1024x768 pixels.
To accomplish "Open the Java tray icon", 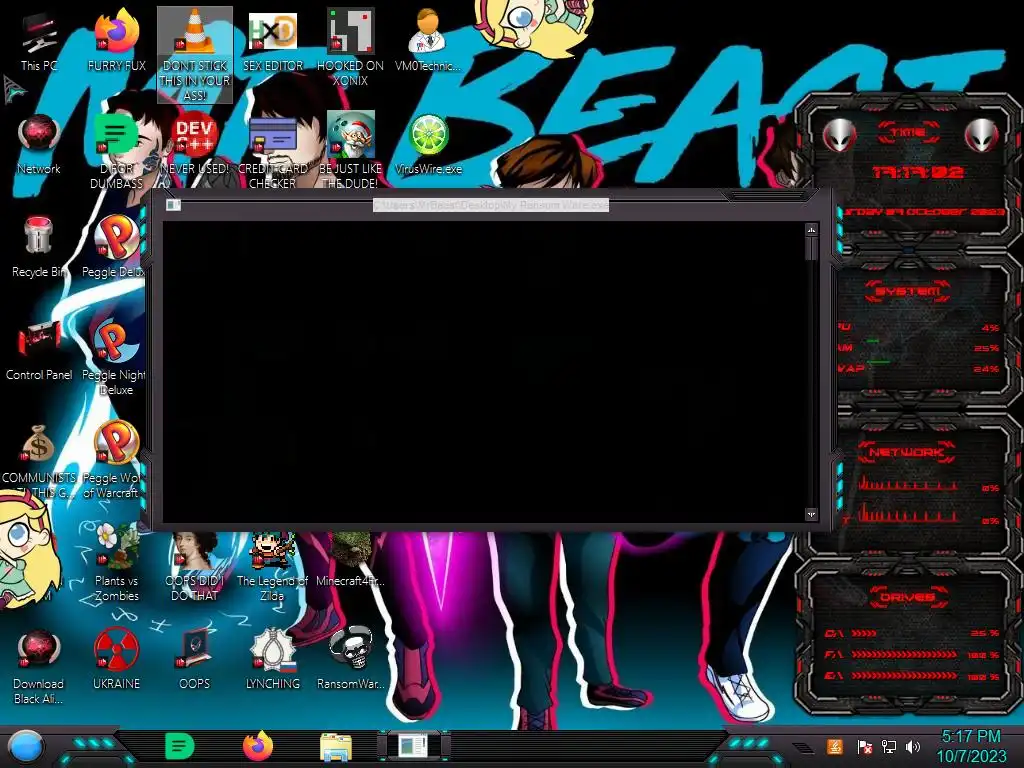I will coord(835,746).
